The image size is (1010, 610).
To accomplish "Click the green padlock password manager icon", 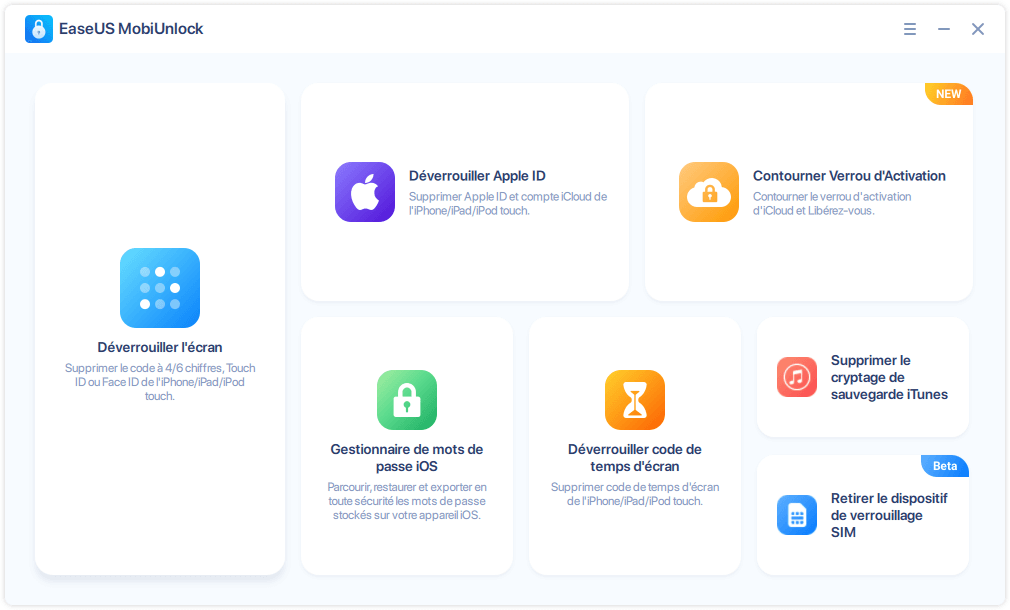I will (406, 400).
